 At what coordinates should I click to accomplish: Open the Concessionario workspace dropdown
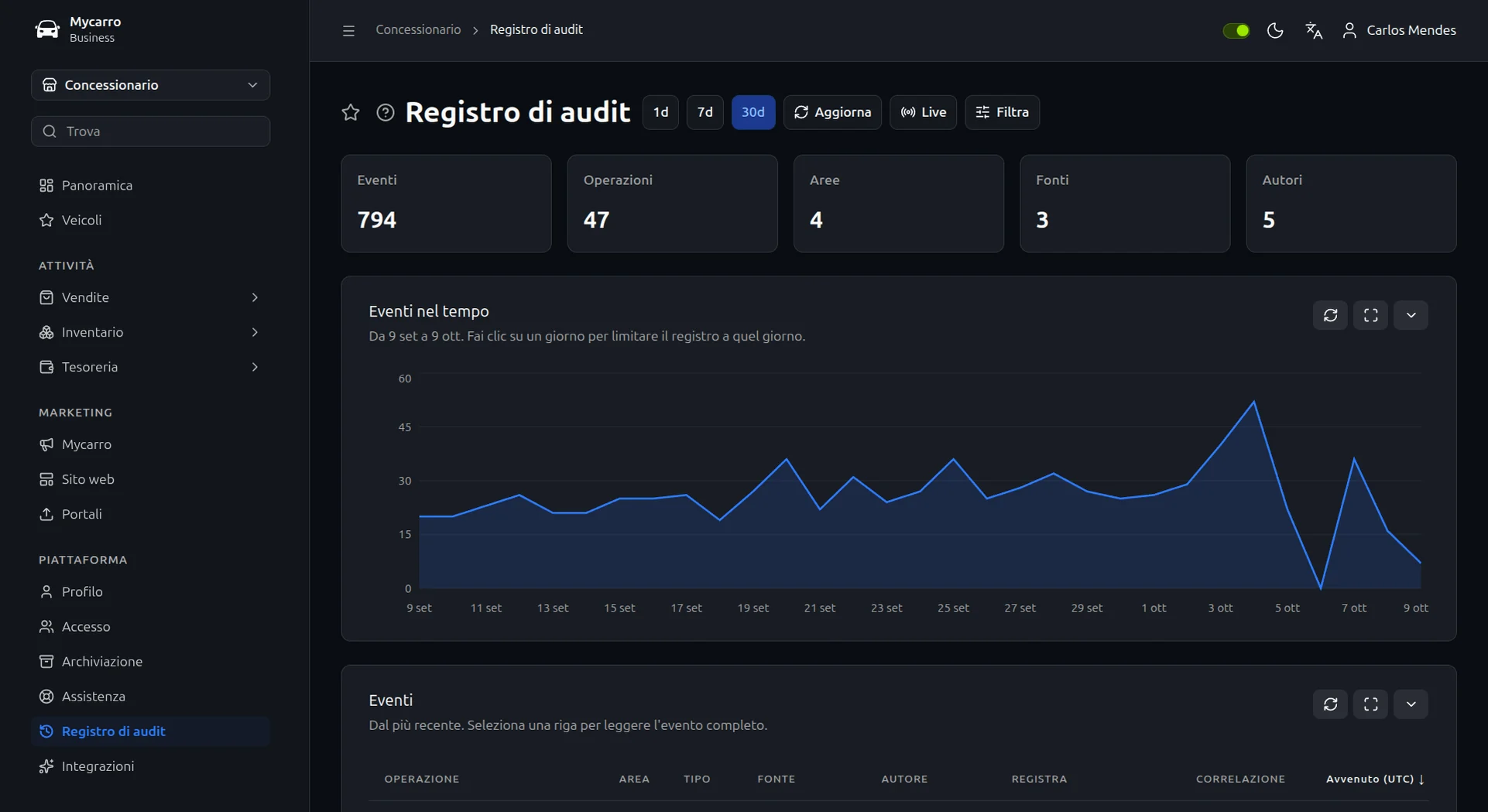[151, 85]
